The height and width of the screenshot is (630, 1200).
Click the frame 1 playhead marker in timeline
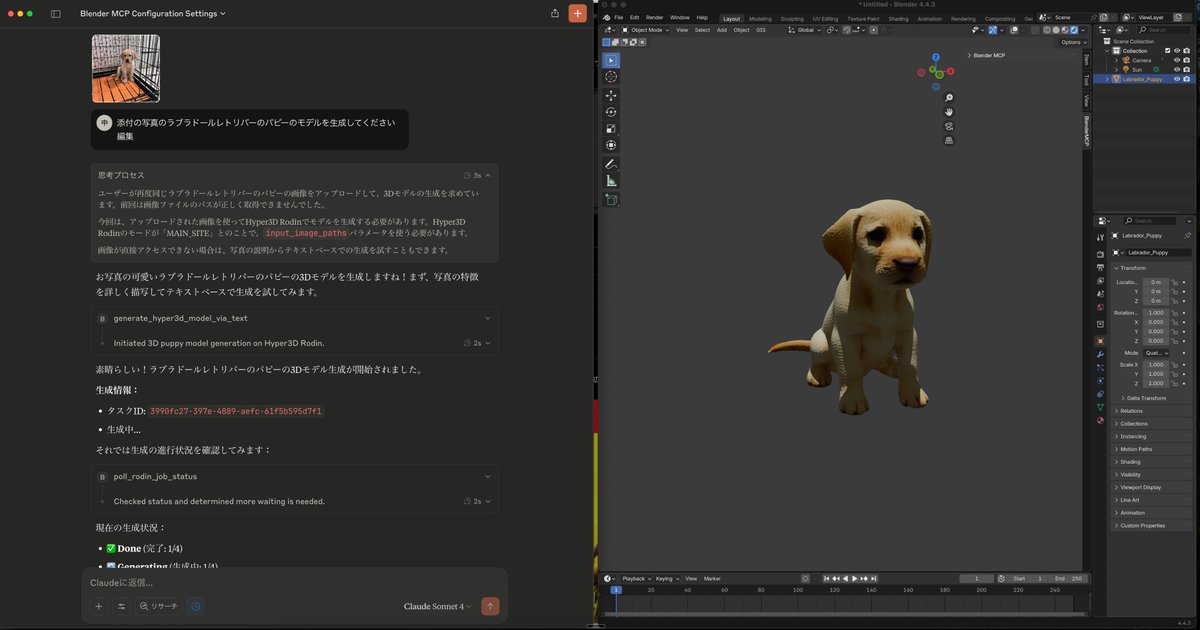pos(616,590)
